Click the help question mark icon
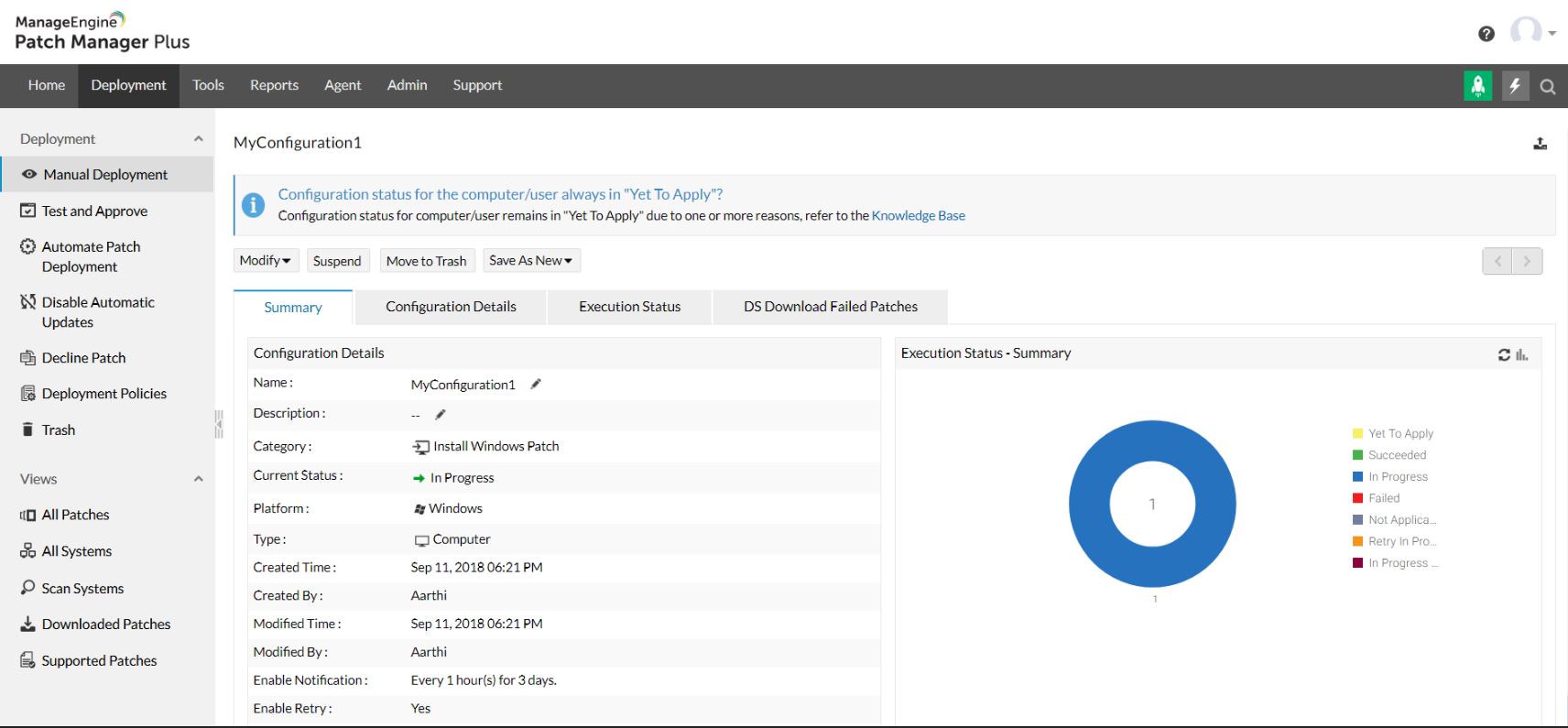 click(x=1486, y=34)
